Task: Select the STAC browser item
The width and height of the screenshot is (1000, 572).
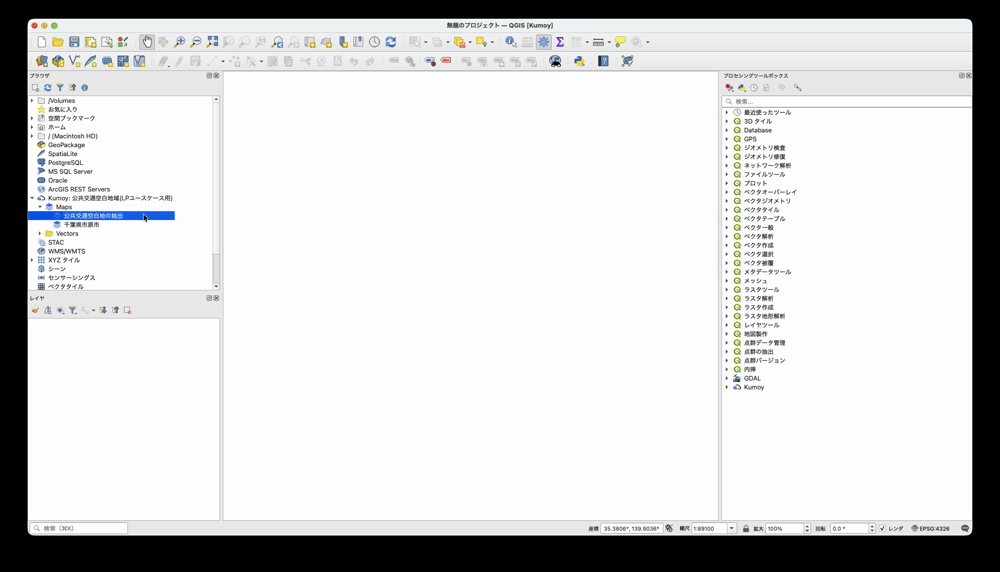Action: click(56, 242)
